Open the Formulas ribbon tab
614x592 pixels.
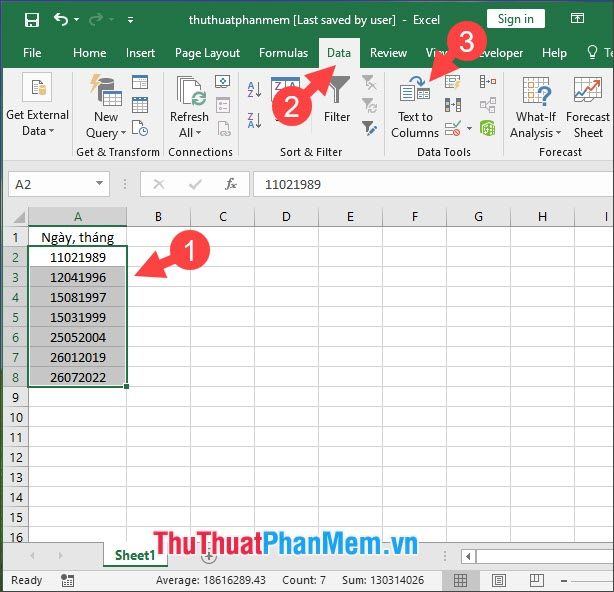click(x=283, y=53)
